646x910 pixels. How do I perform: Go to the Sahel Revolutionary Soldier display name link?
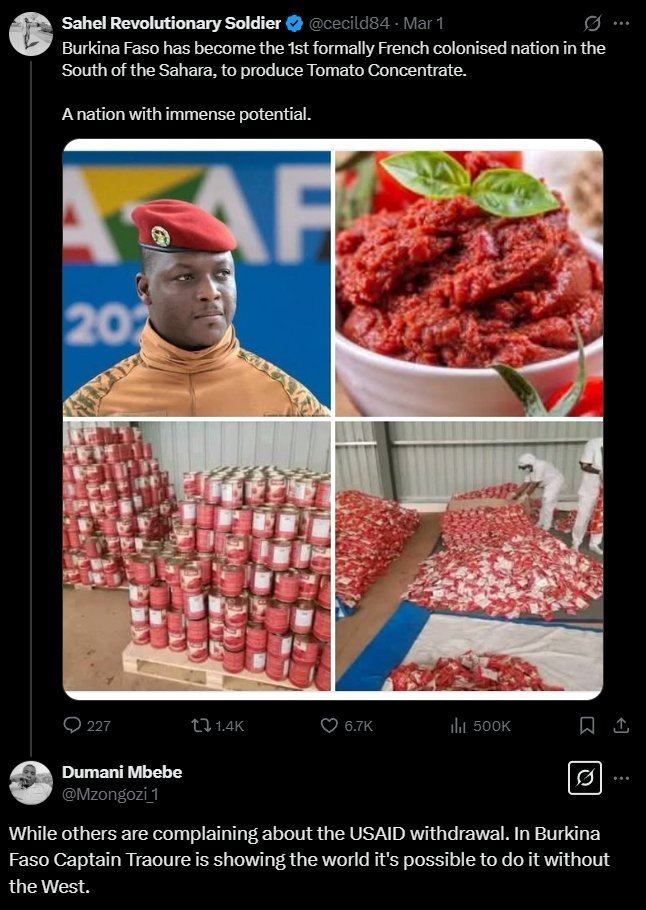tap(171, 23)
